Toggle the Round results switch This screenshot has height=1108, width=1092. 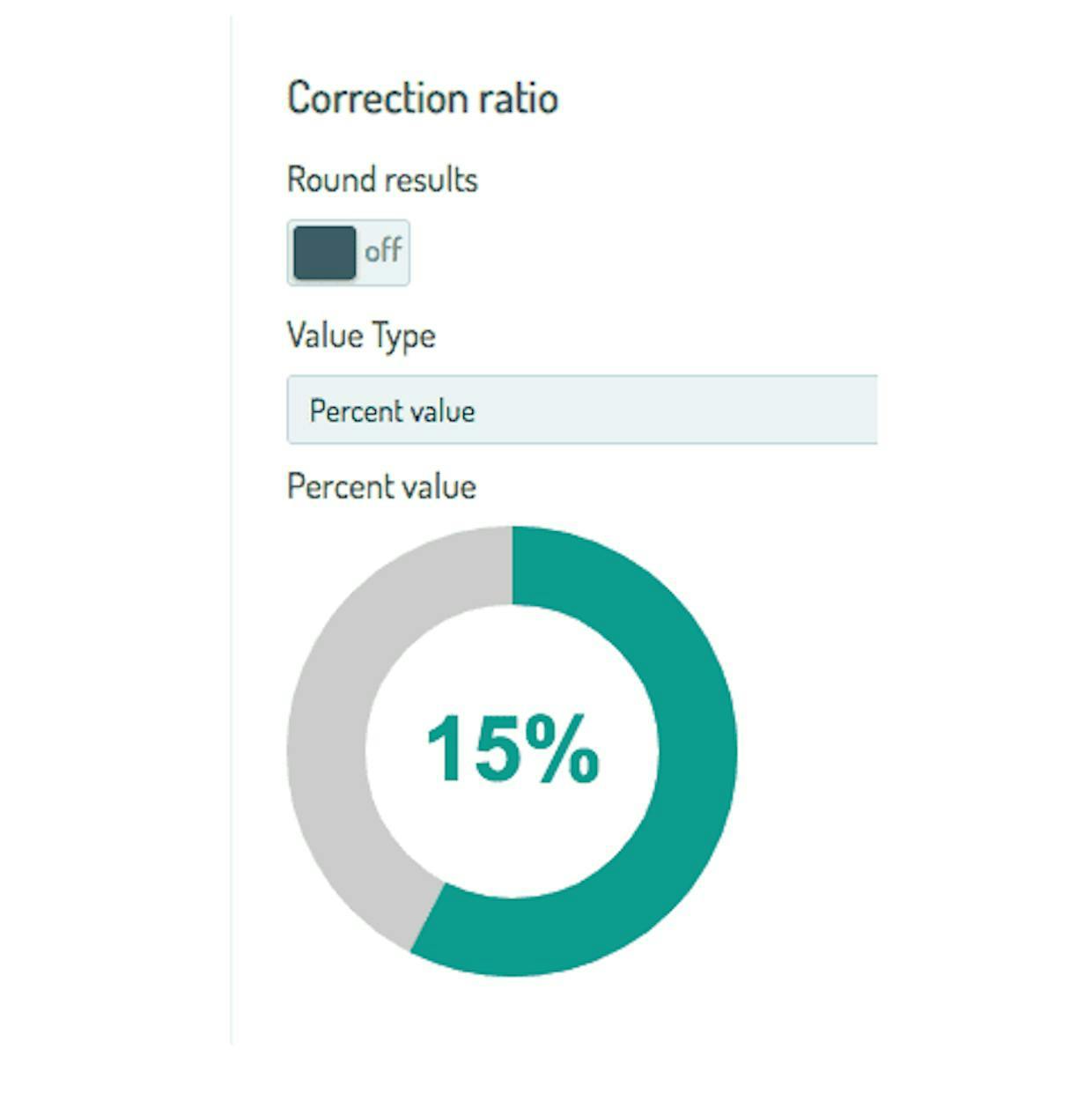pos(348,253)
